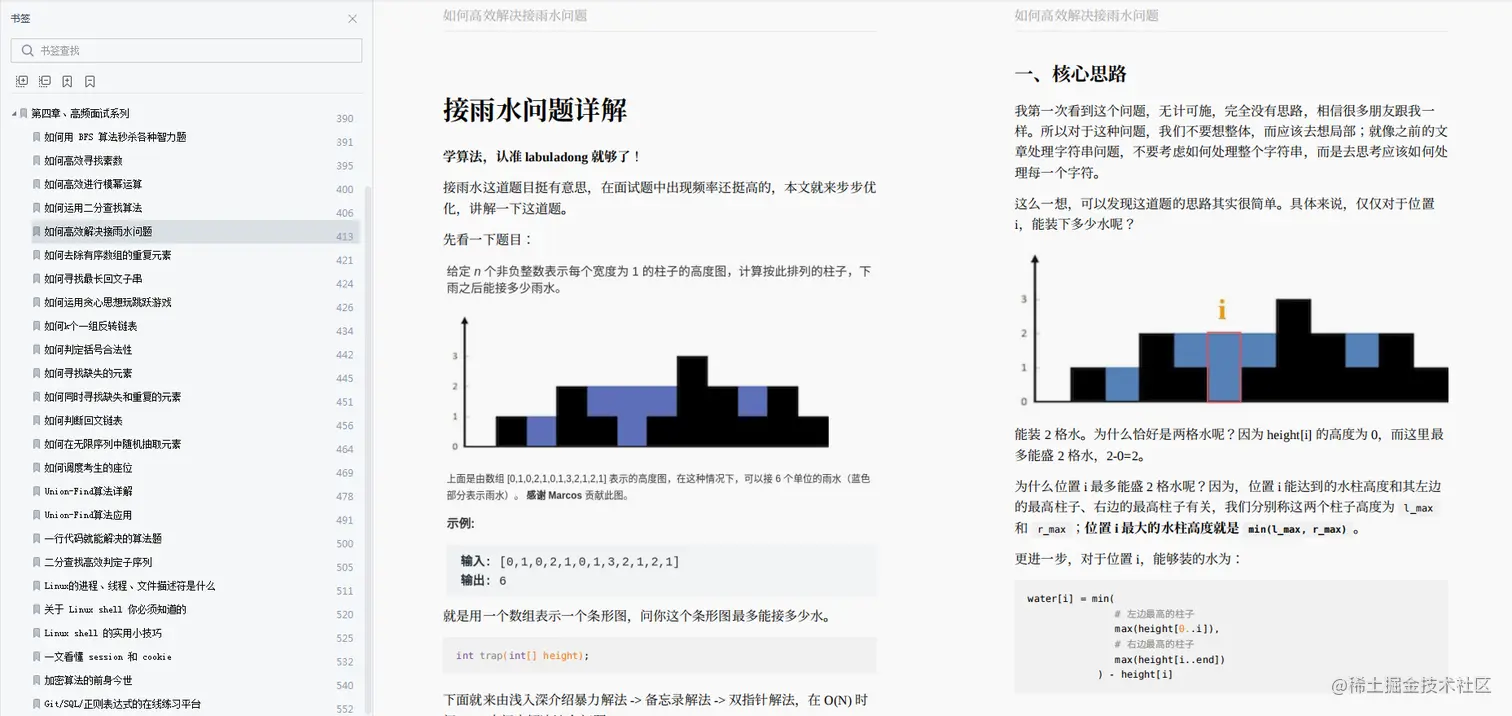Click the collapse all bookmarks icon

(44, 81)
